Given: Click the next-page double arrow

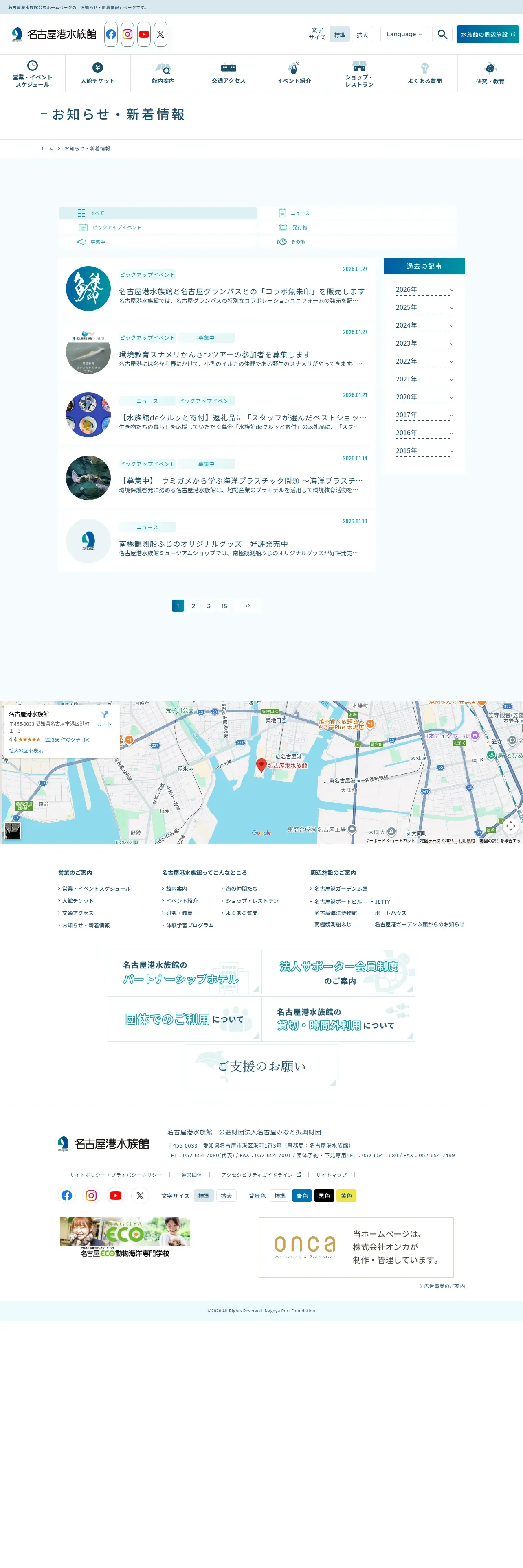Looking at the screenshot, I should tap(247, 606).
